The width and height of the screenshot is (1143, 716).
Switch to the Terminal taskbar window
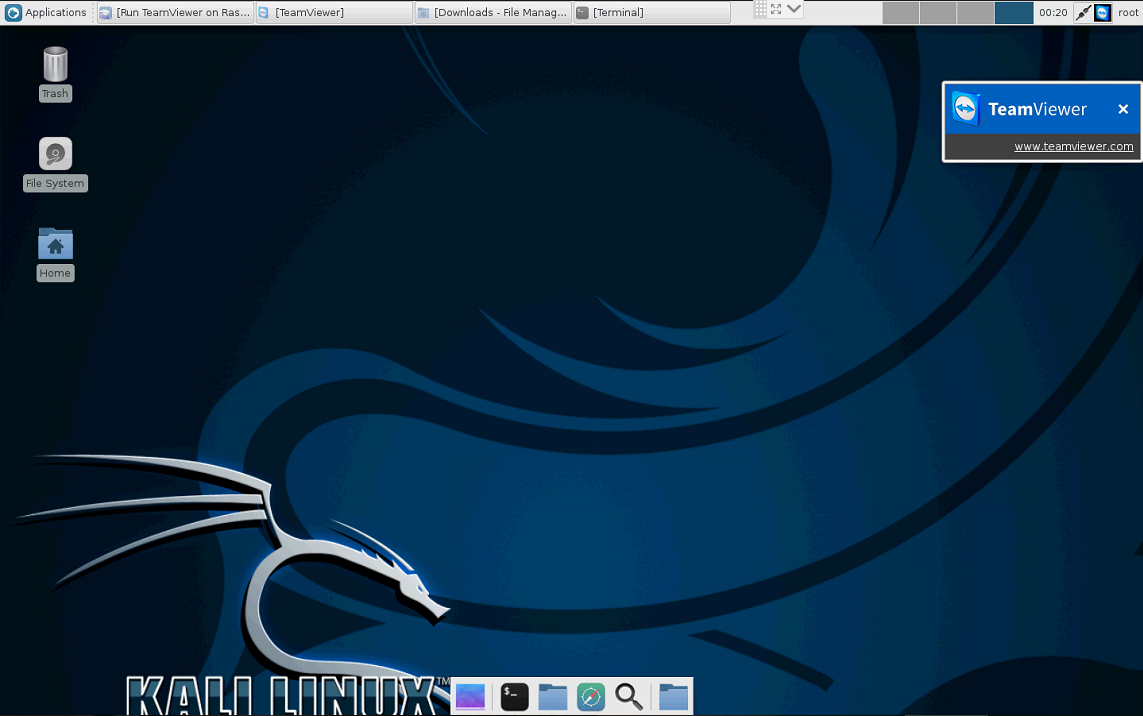pos(652,12)
